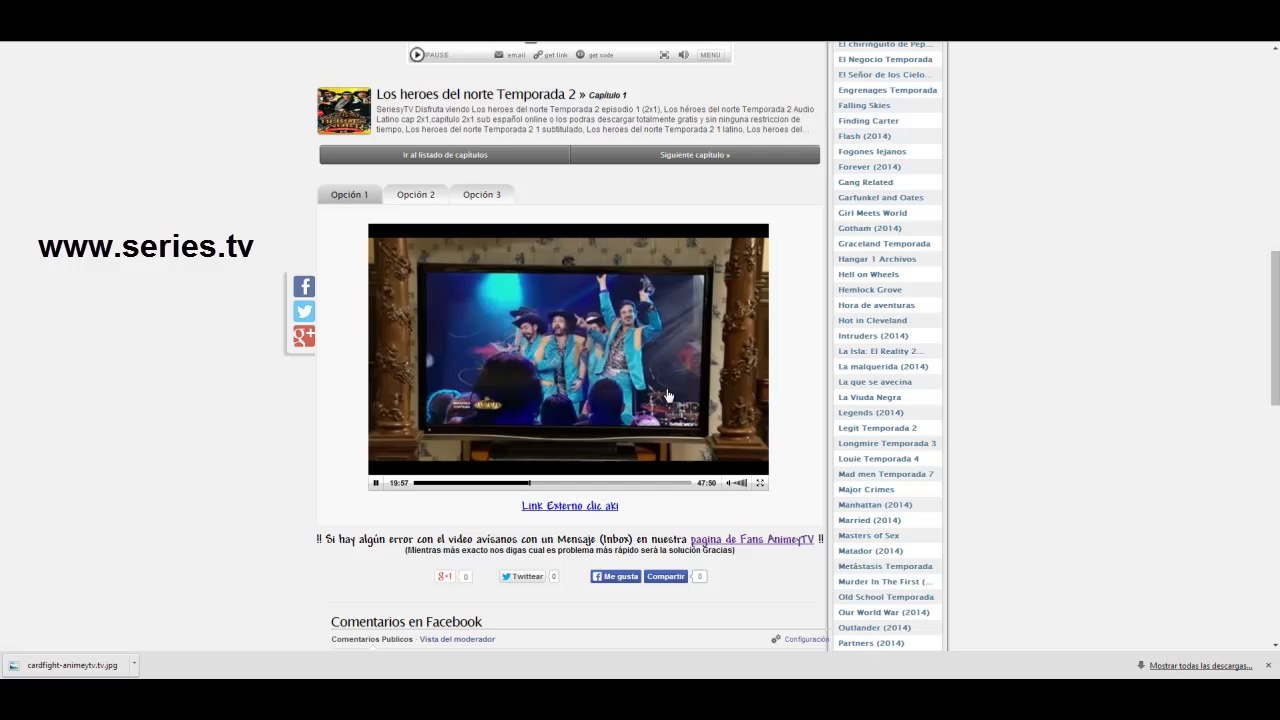This screenshot has width=1280, height=720.
Task: Mute the top player using the speaker icon
Action: [x=683, y=55]
